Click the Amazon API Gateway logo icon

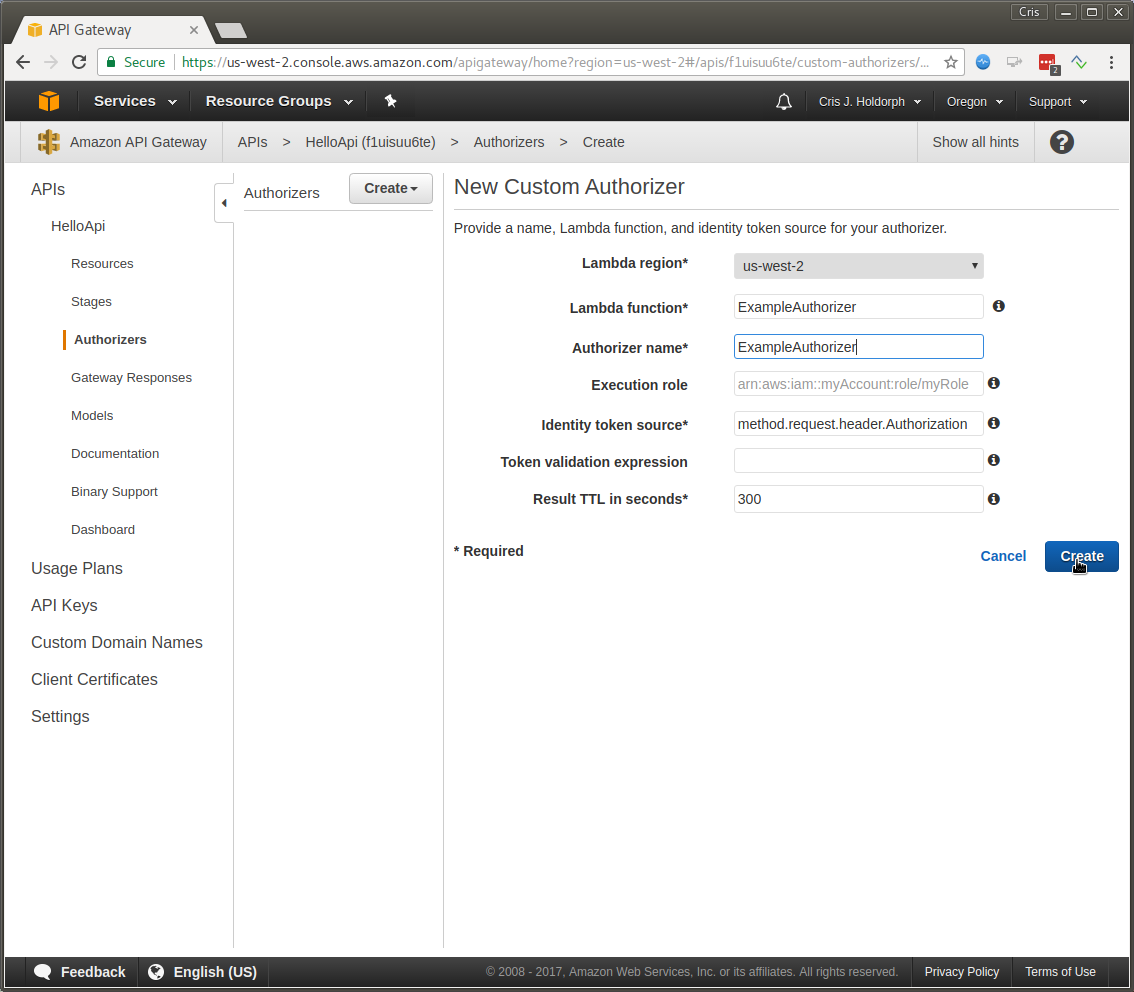click(48, 142)
